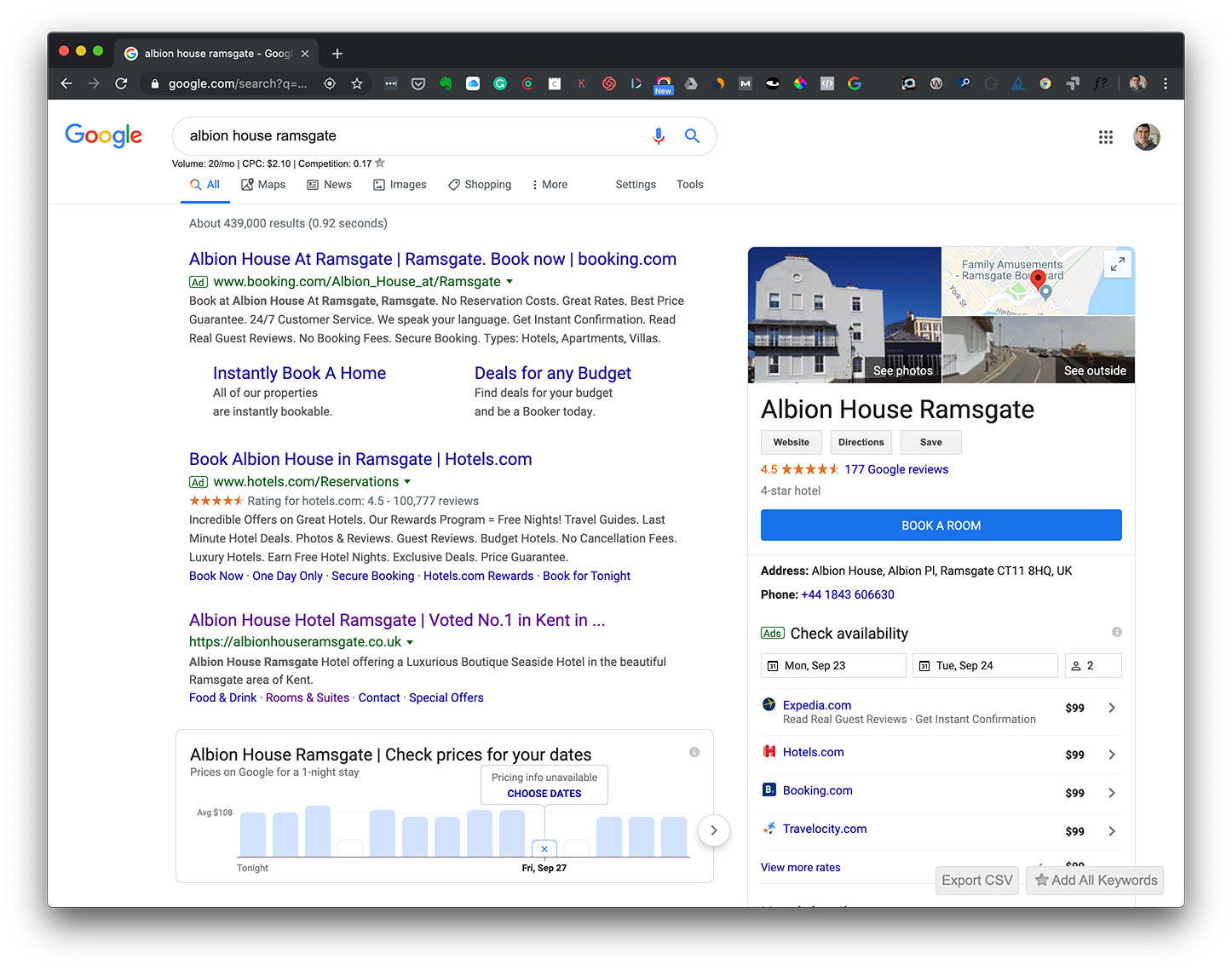Screen dimensions: 1232x970
Task: Open Albion House Hotel Ramsgate organic result
Action: tap(397, 621)
